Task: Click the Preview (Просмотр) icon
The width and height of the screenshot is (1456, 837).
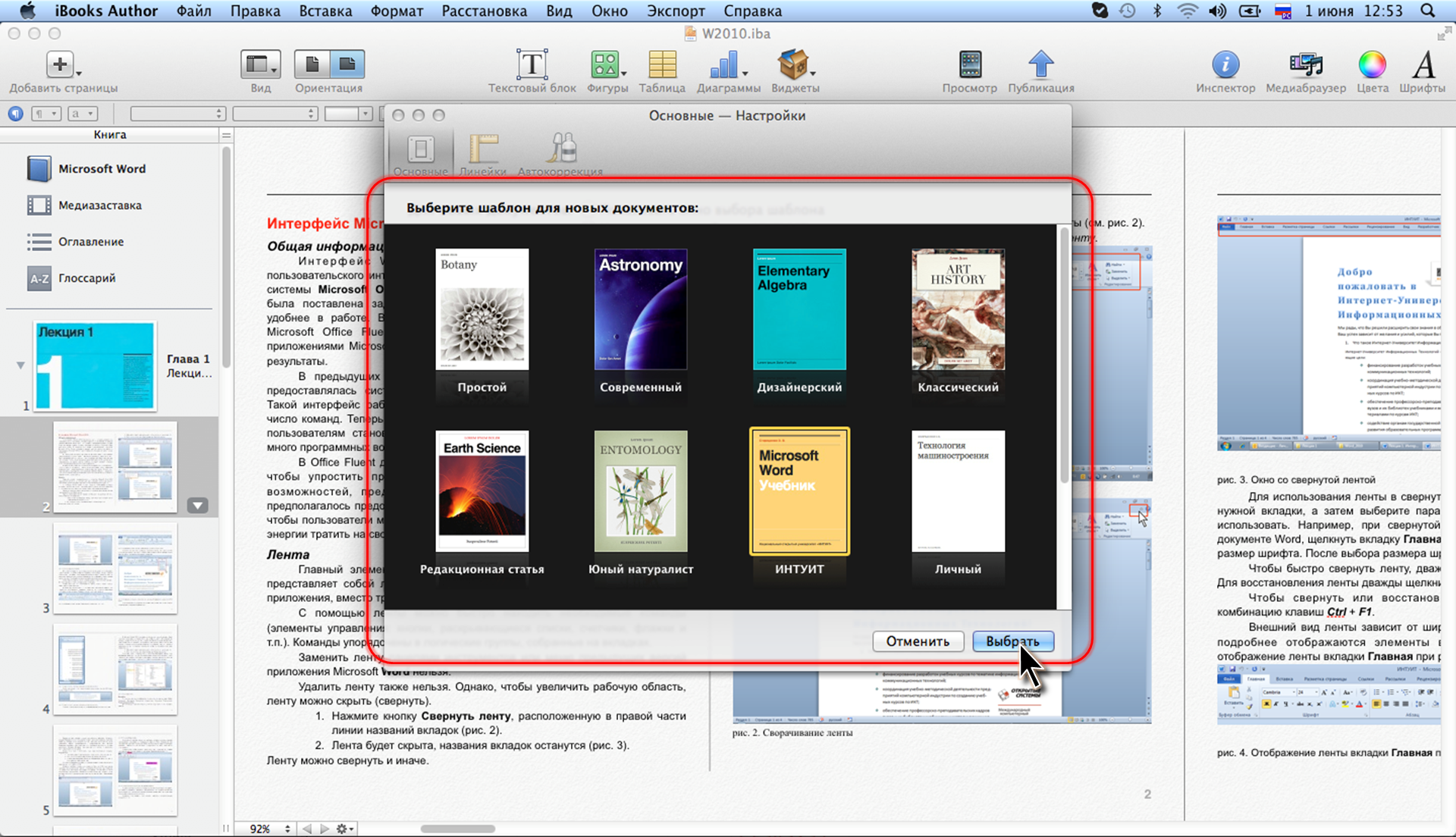Action: tap(970, 64)
